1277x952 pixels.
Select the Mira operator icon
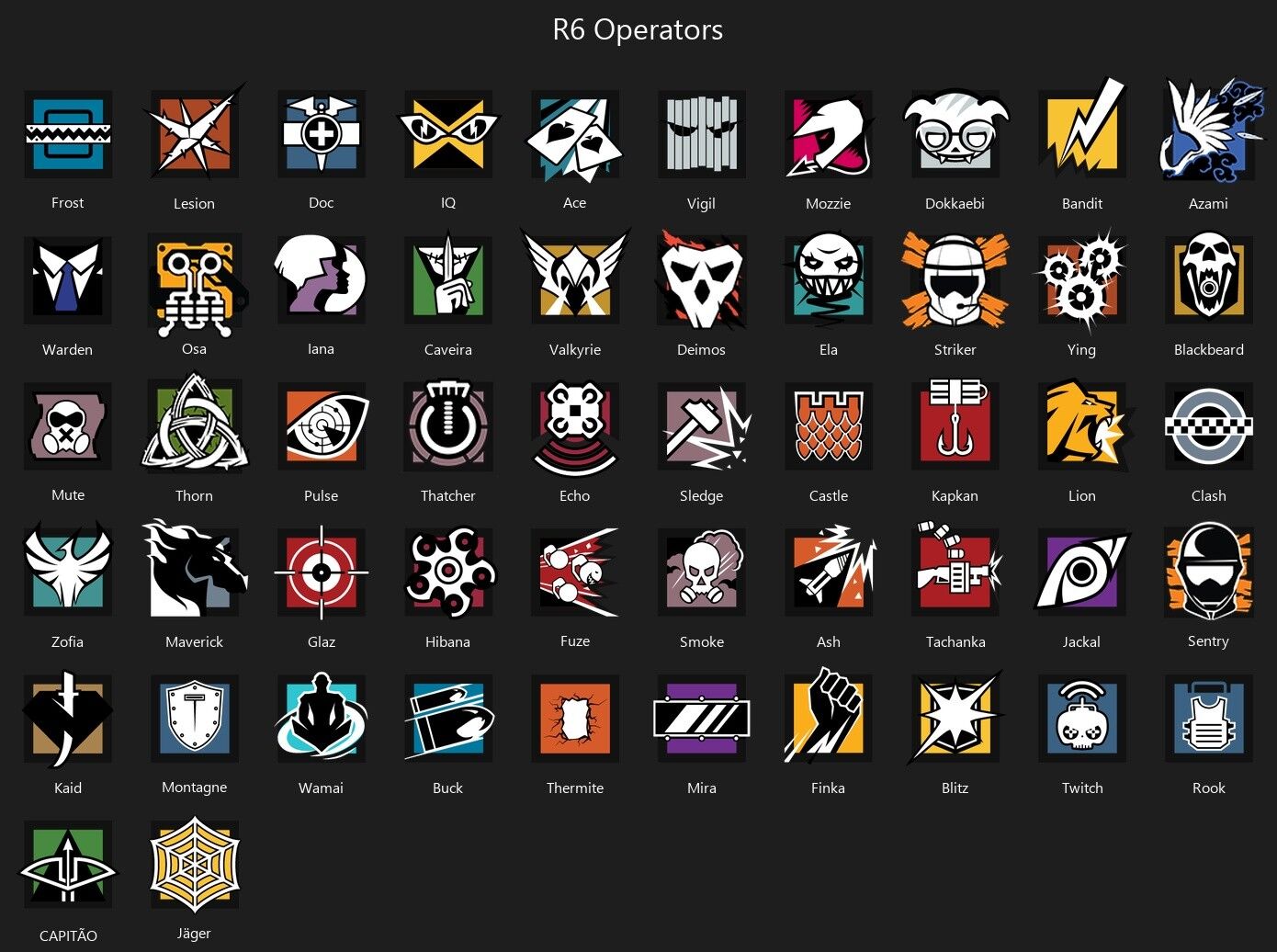point(702,719)
